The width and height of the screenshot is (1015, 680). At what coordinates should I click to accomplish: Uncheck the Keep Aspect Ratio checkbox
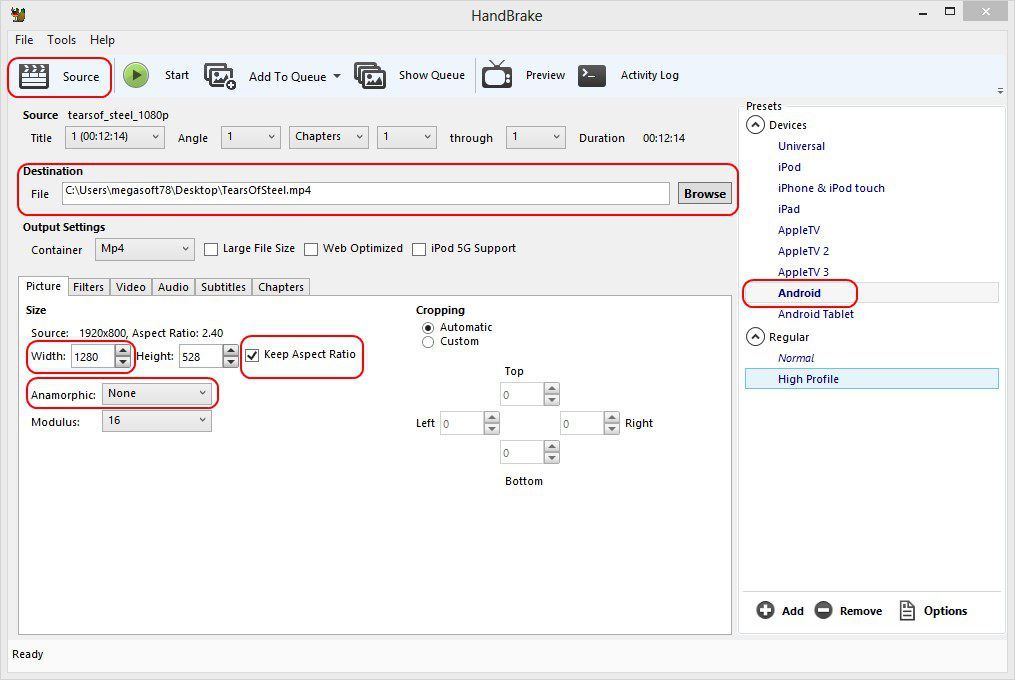[x=252, y=355]
